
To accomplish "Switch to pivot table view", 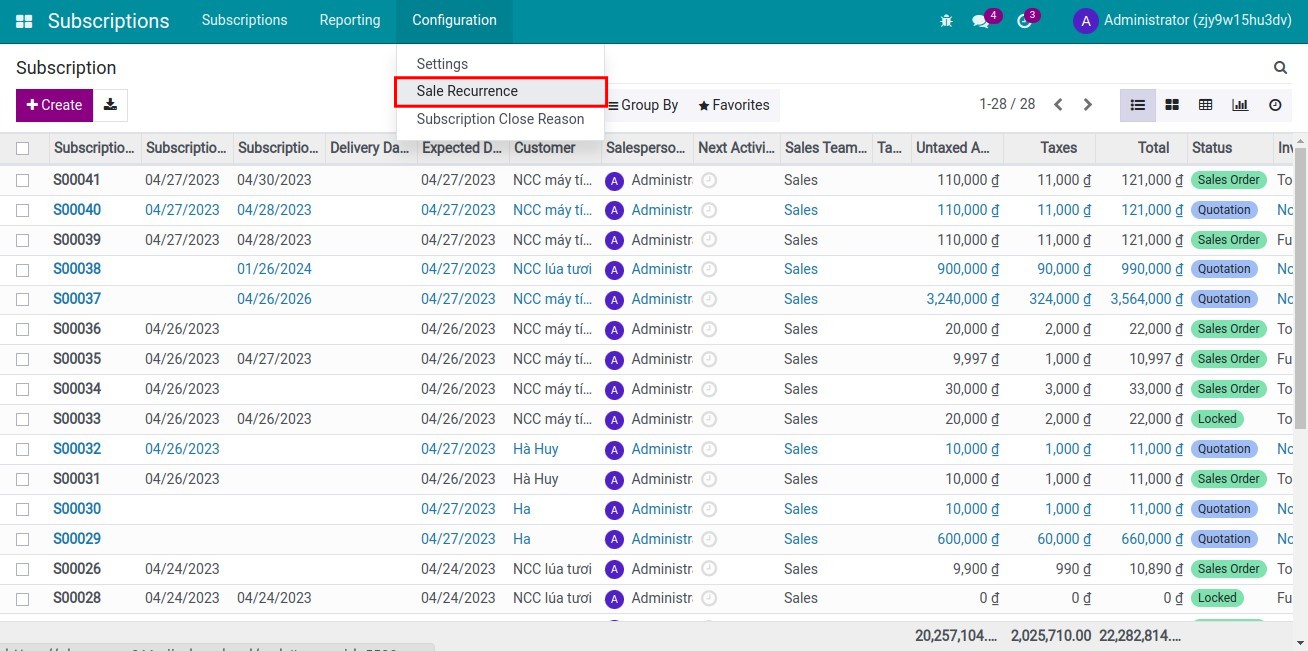I will [x=1206, y=105].
